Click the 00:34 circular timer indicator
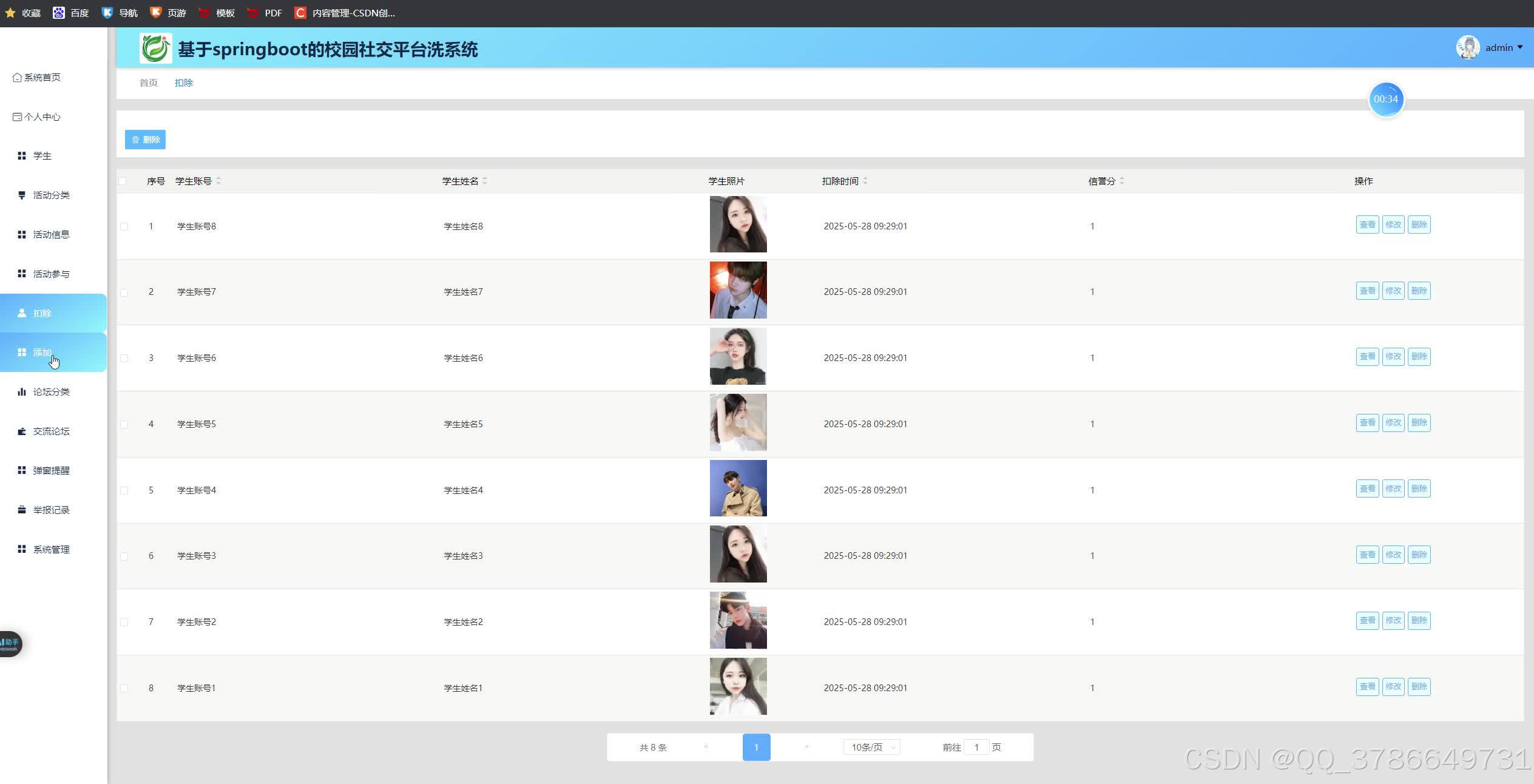The image size is (1534, 784). pos(1386,99)
